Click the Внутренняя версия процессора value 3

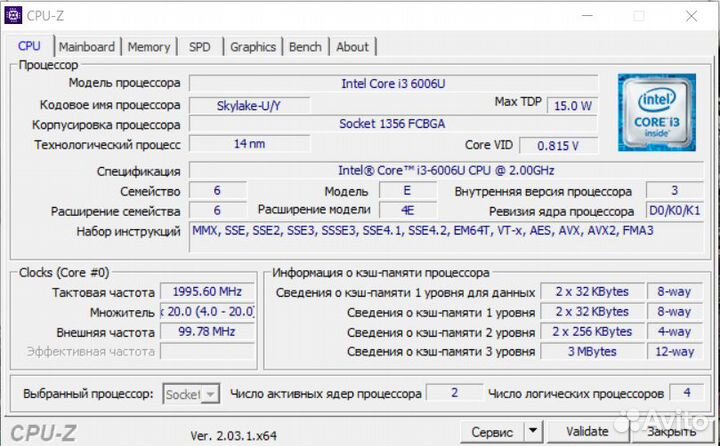(x=675, y=190)
